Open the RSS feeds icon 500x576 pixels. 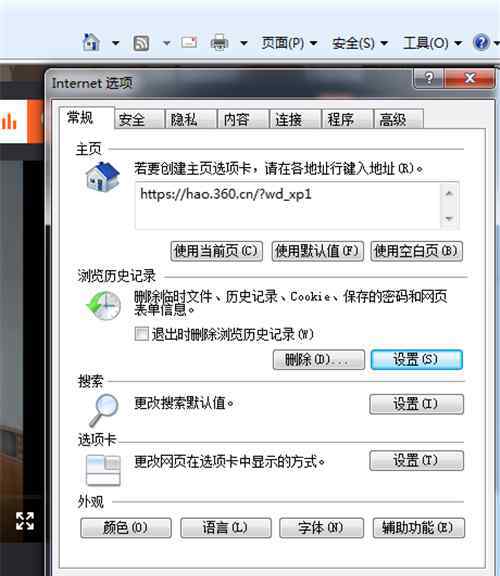[x=141, y=43]
